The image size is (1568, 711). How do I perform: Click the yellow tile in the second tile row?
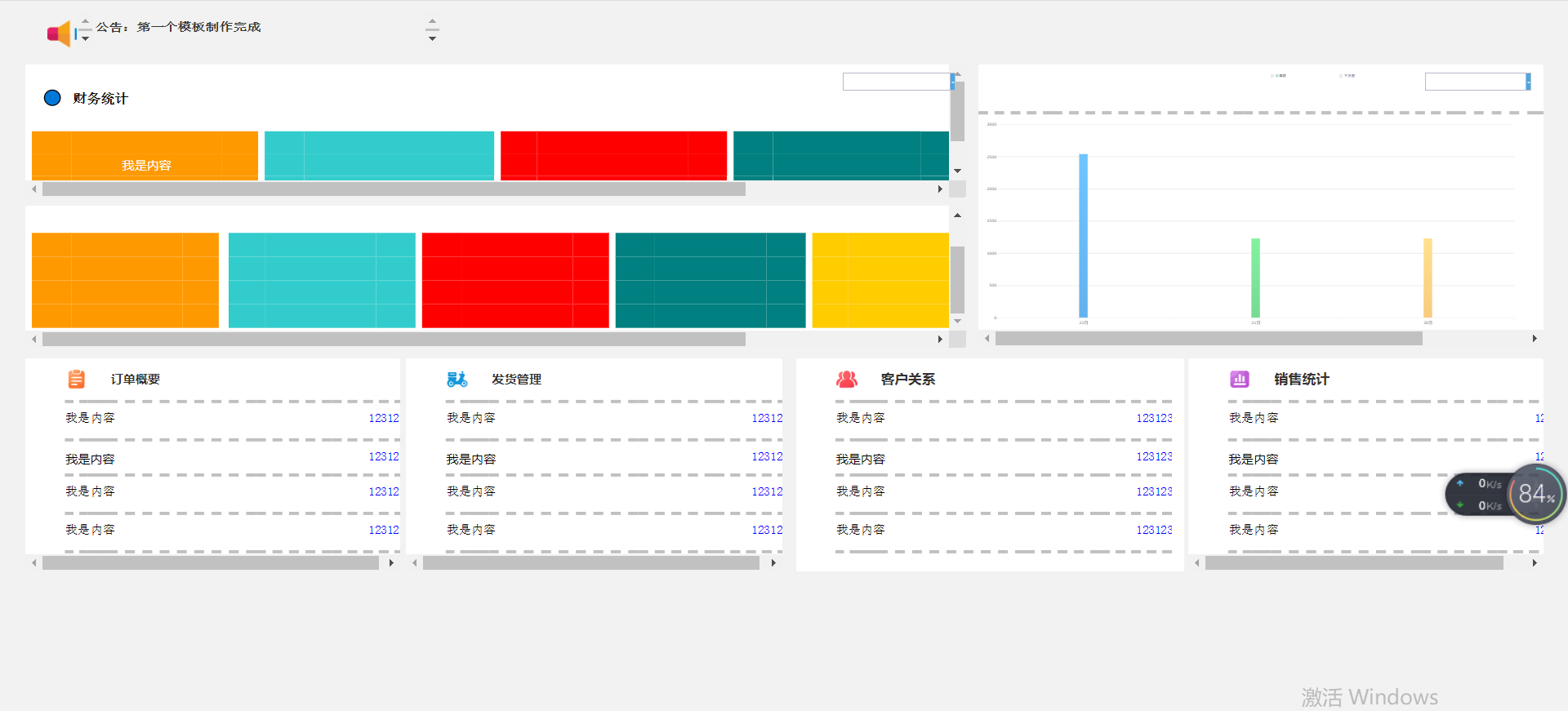(880, 281)
